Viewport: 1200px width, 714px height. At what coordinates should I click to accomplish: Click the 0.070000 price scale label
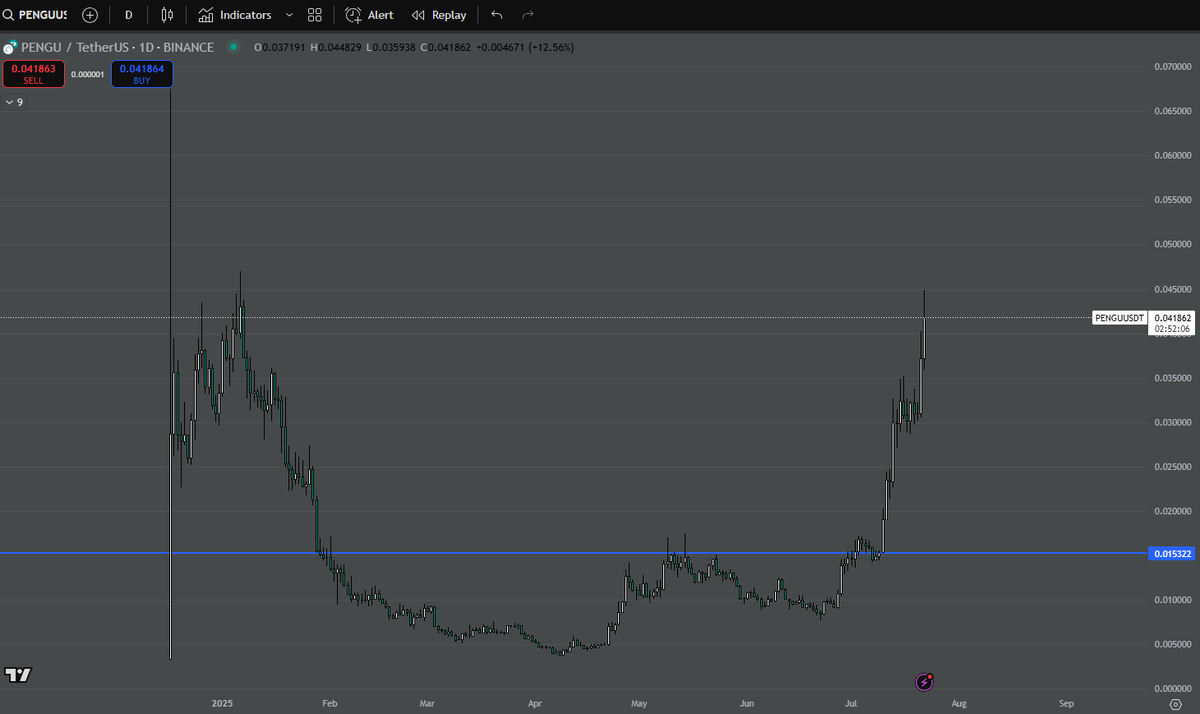1172,67
